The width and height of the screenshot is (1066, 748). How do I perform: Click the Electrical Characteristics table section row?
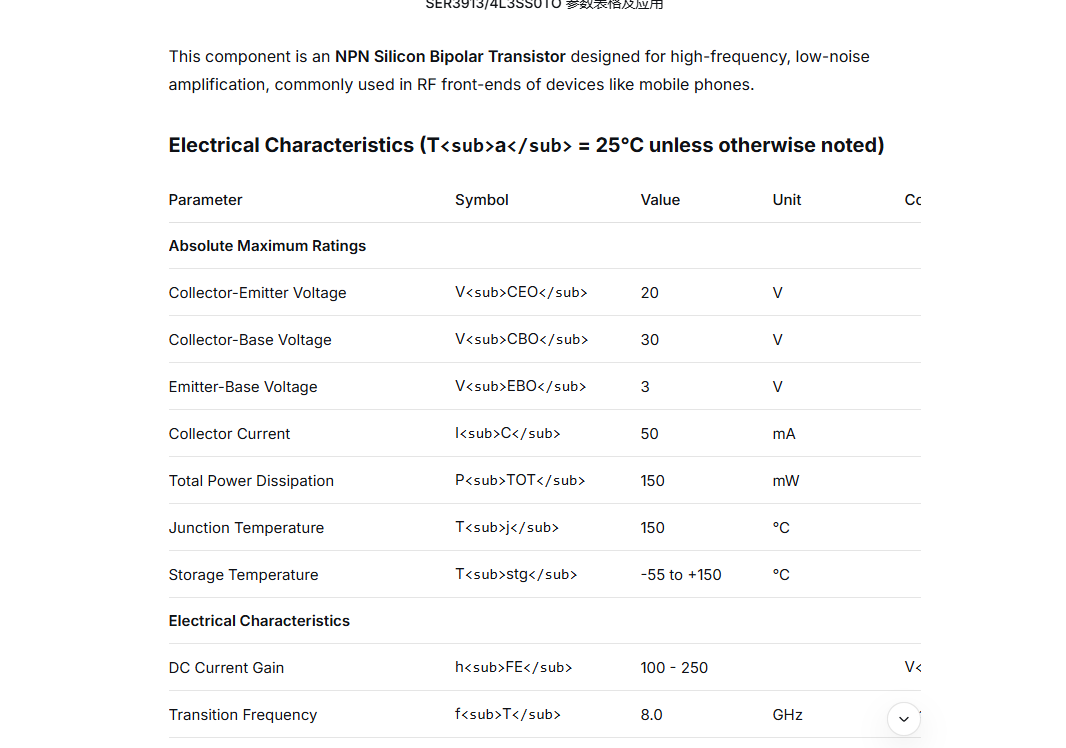click(259, 621)
